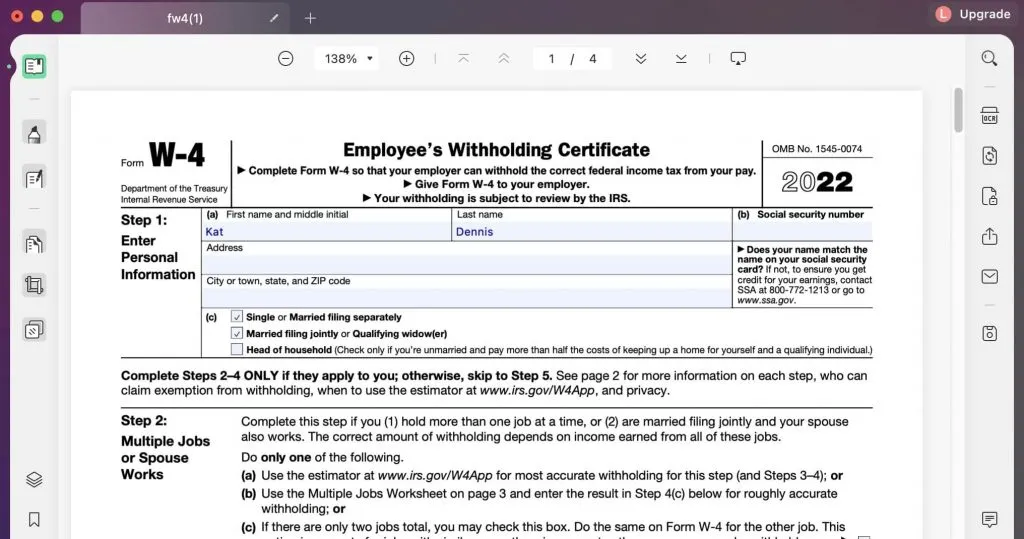Open the Convert PDF tool

click(989, 155)
